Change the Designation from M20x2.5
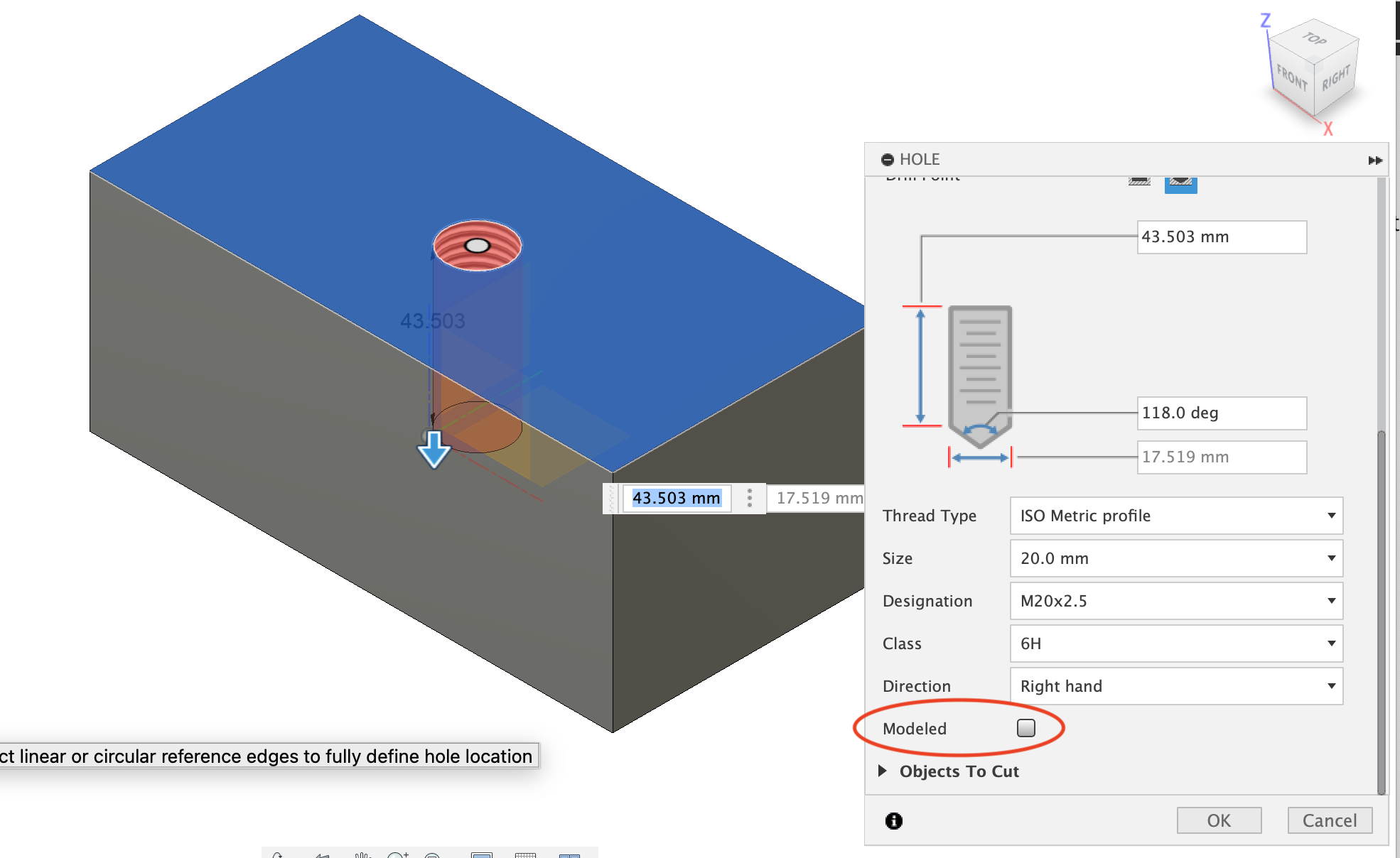The image size is (1400, 858). pos(1175,601)
